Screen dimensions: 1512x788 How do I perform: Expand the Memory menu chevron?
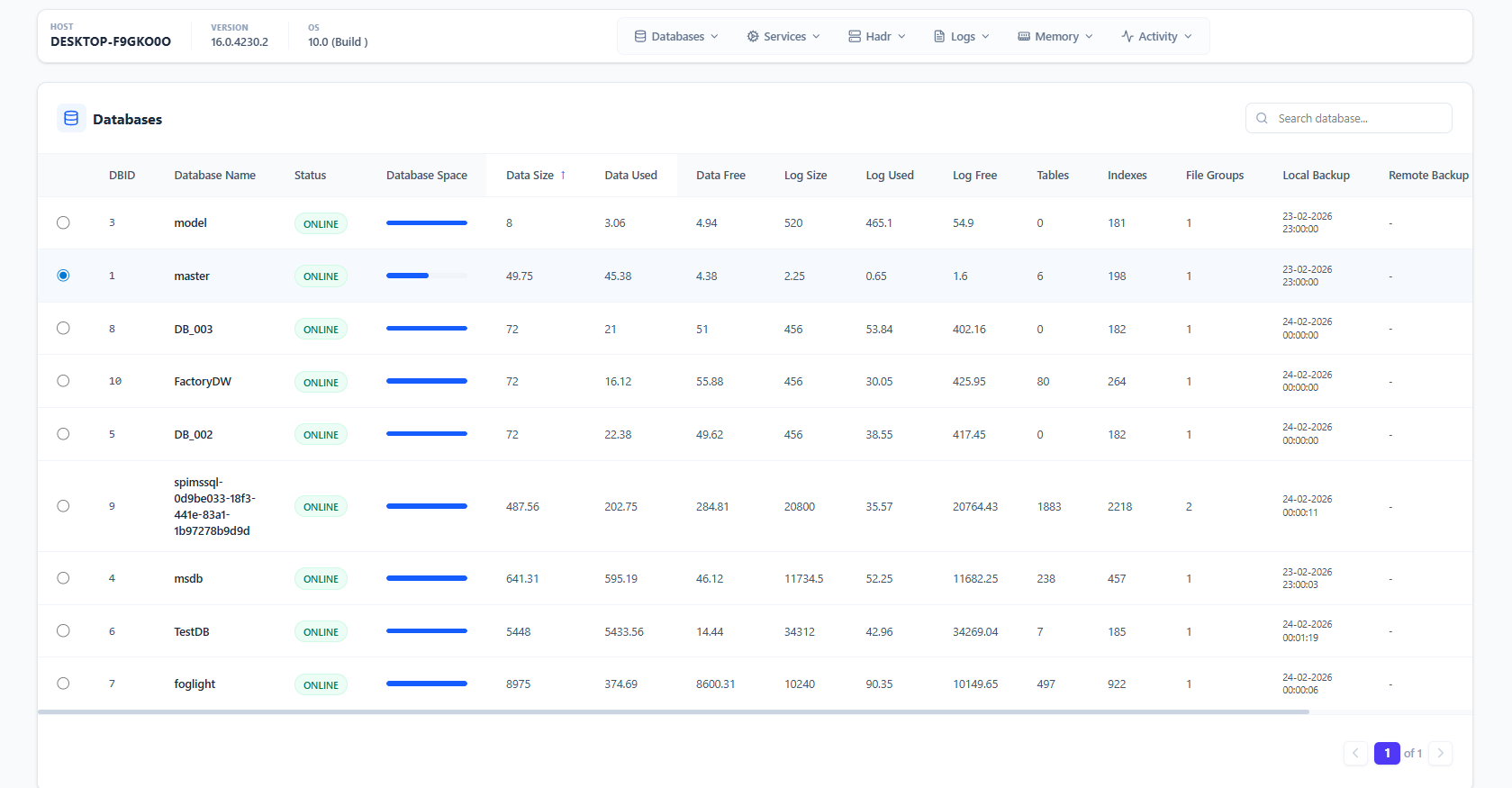[x=1089, y=37]
